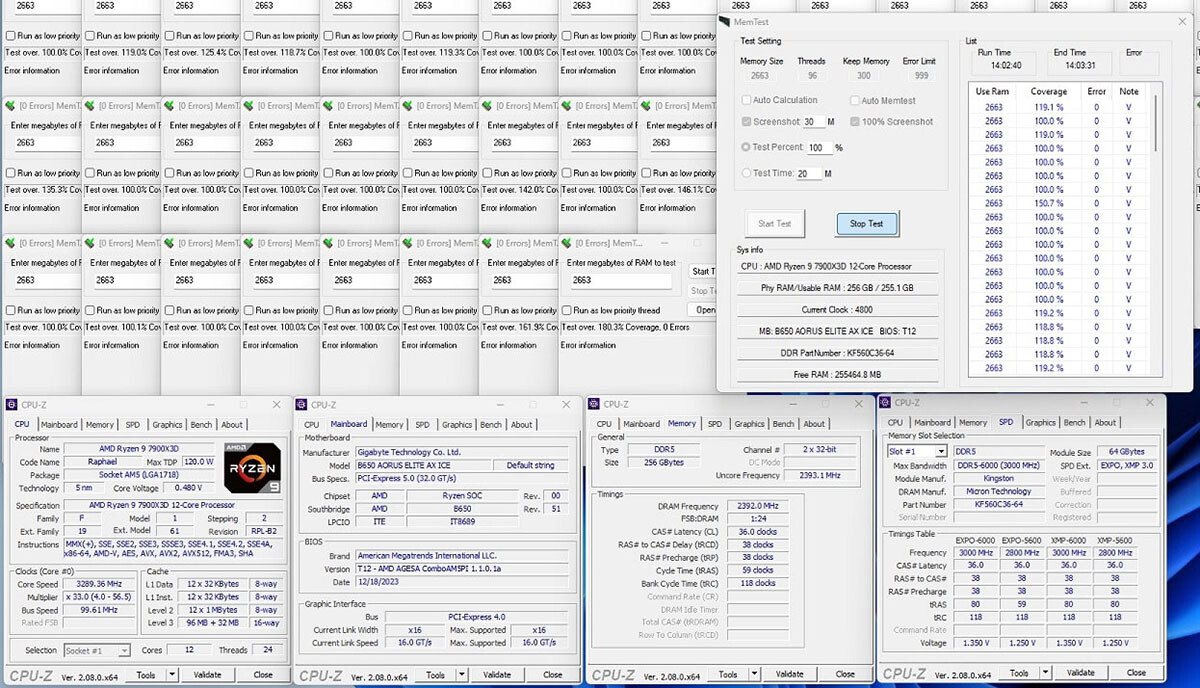Open Bench tab in CPU-Z Mainboard window
The width and height of the screenshot is (1200, 688).
click(x=491, y=425)
